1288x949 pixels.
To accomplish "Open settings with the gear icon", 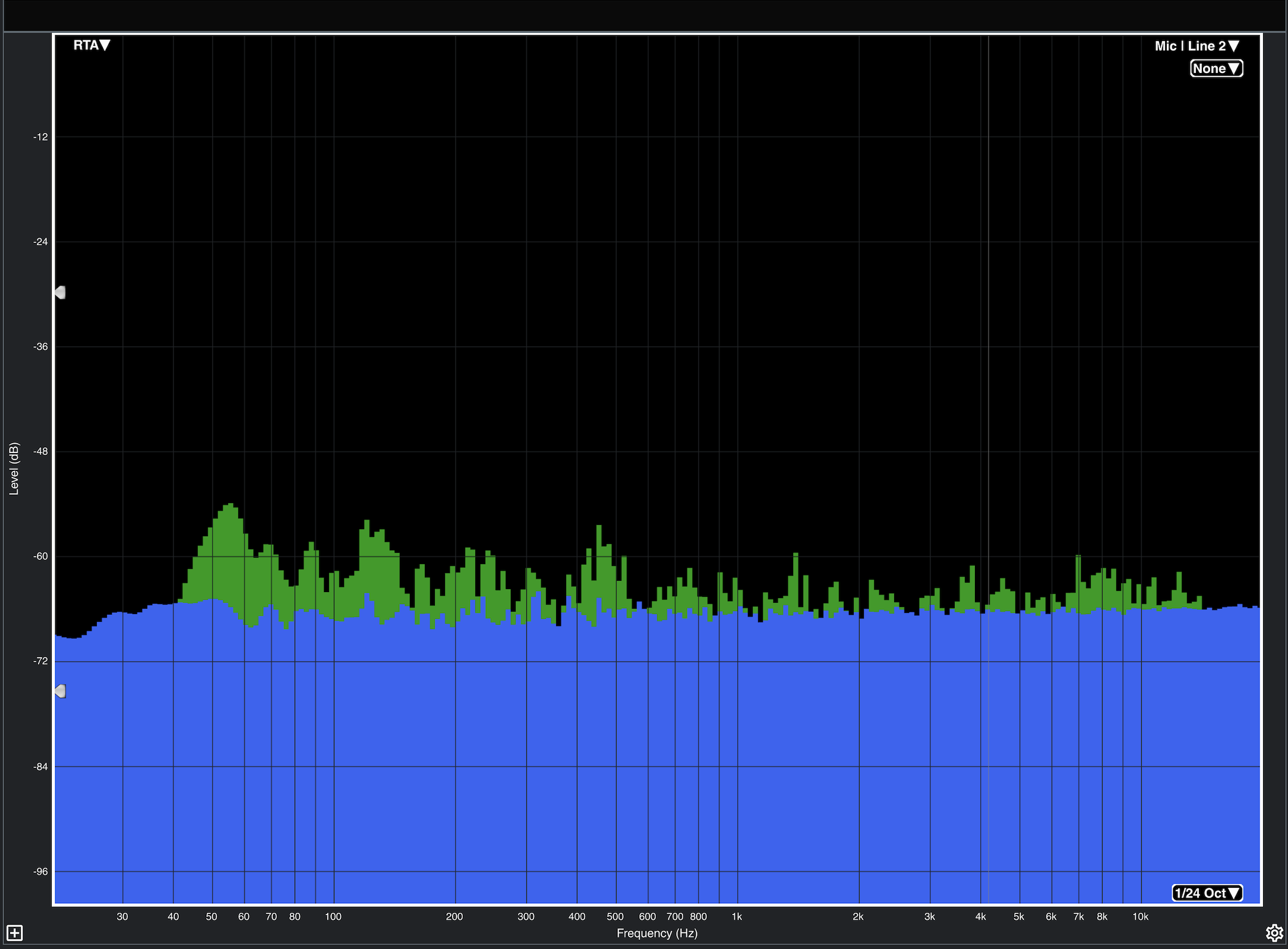I will point(1274,932).
